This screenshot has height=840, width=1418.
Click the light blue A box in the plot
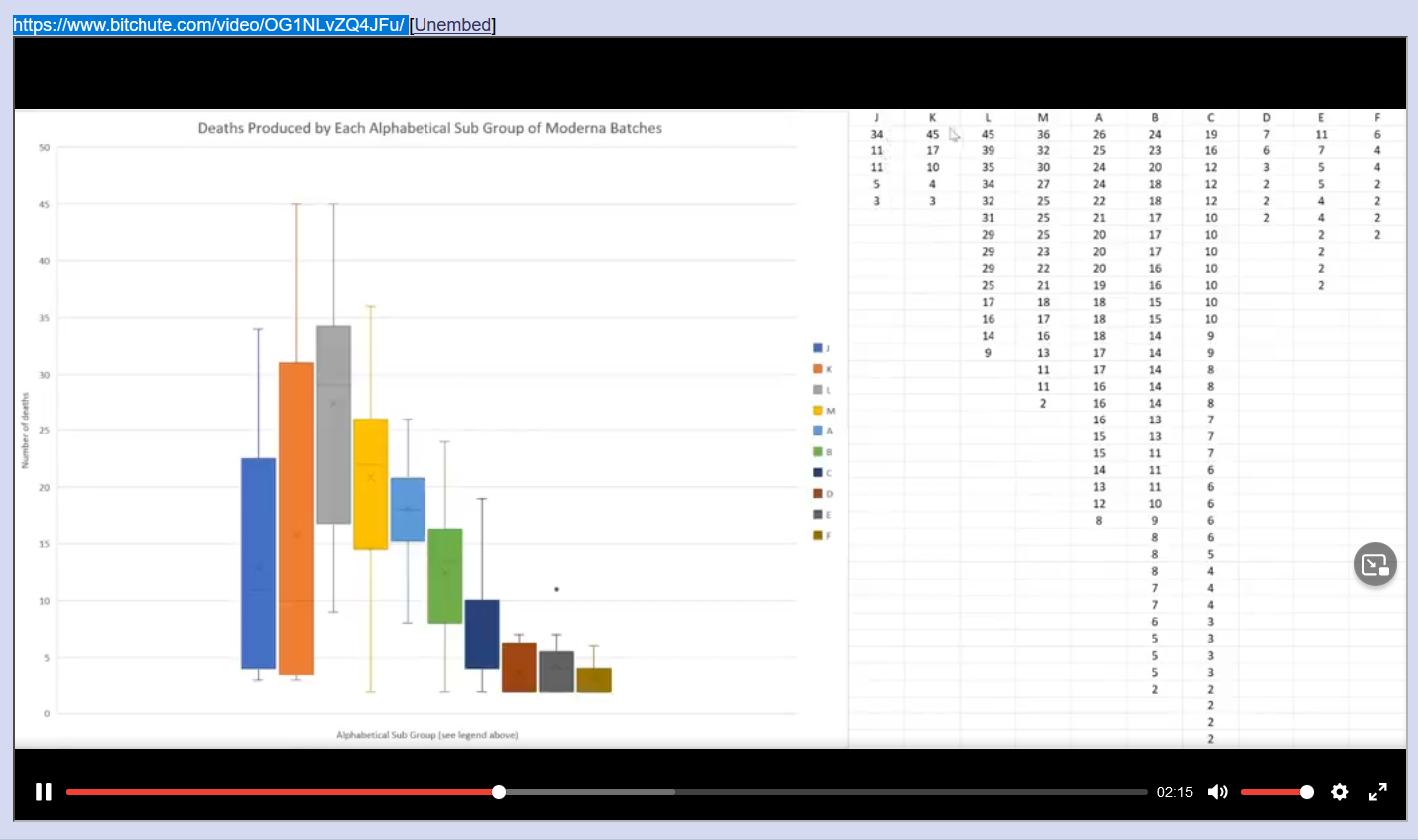408,510
